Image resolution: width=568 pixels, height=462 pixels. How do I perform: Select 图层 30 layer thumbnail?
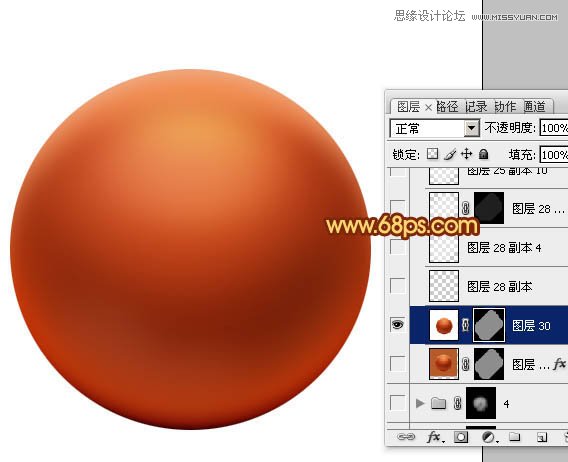point(444,325)
